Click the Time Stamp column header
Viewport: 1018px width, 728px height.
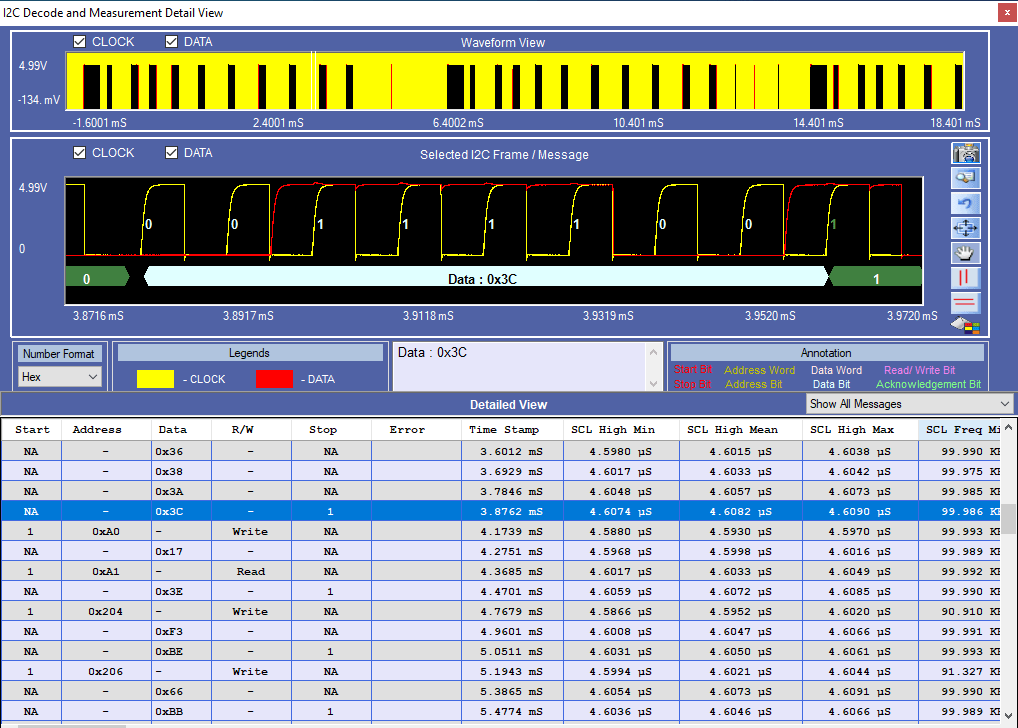point(504,430)
